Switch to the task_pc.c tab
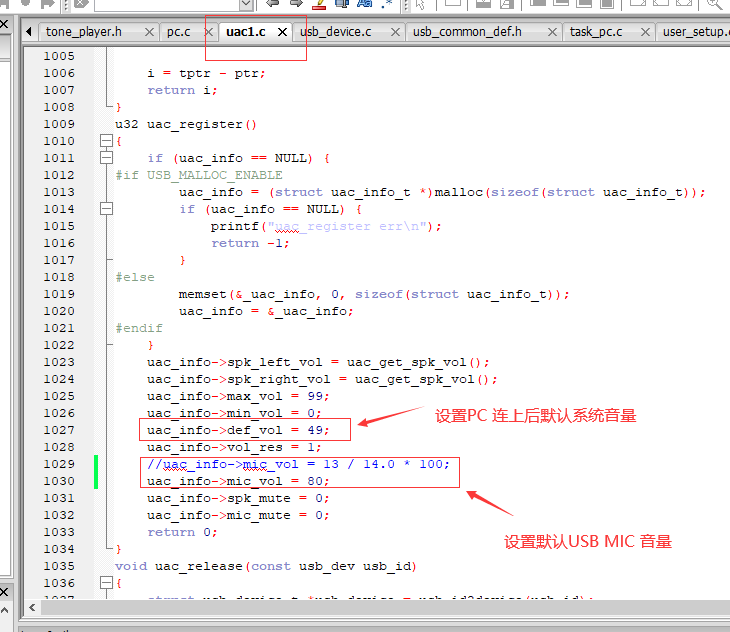Viewport: 730px width, 632px height. [x=596, y=32]
